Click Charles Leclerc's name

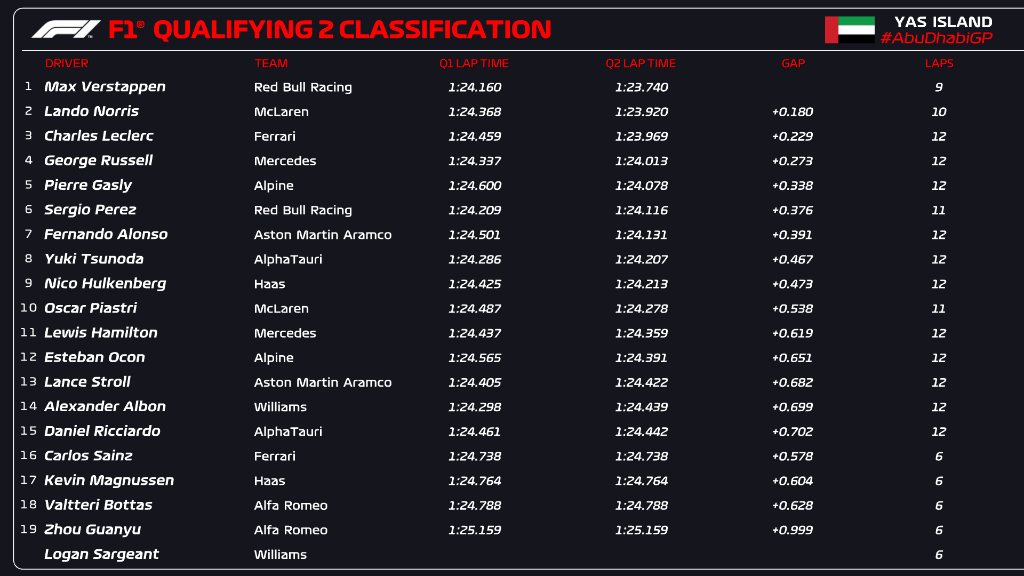(x=99, y=136)
